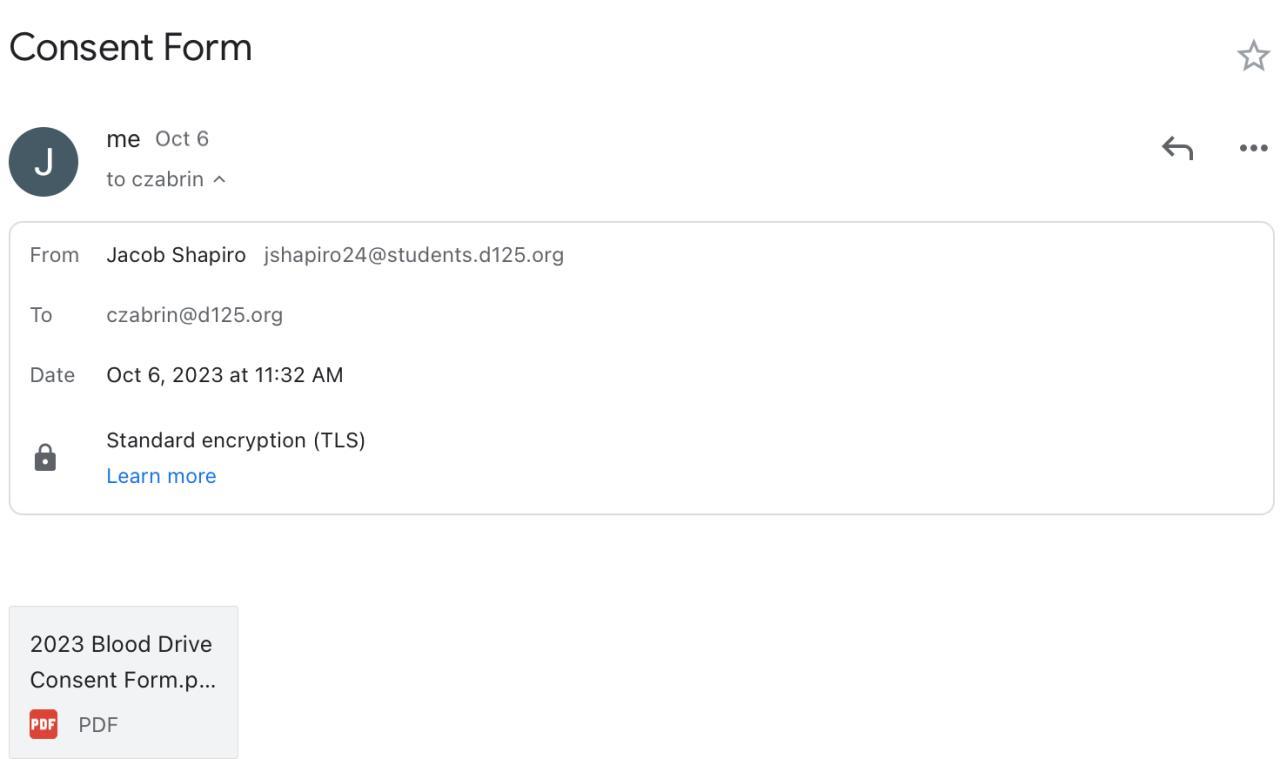The image size is (1280, 772).
Task: Click the red PDF file icon
Action: (x=43, y=724)
